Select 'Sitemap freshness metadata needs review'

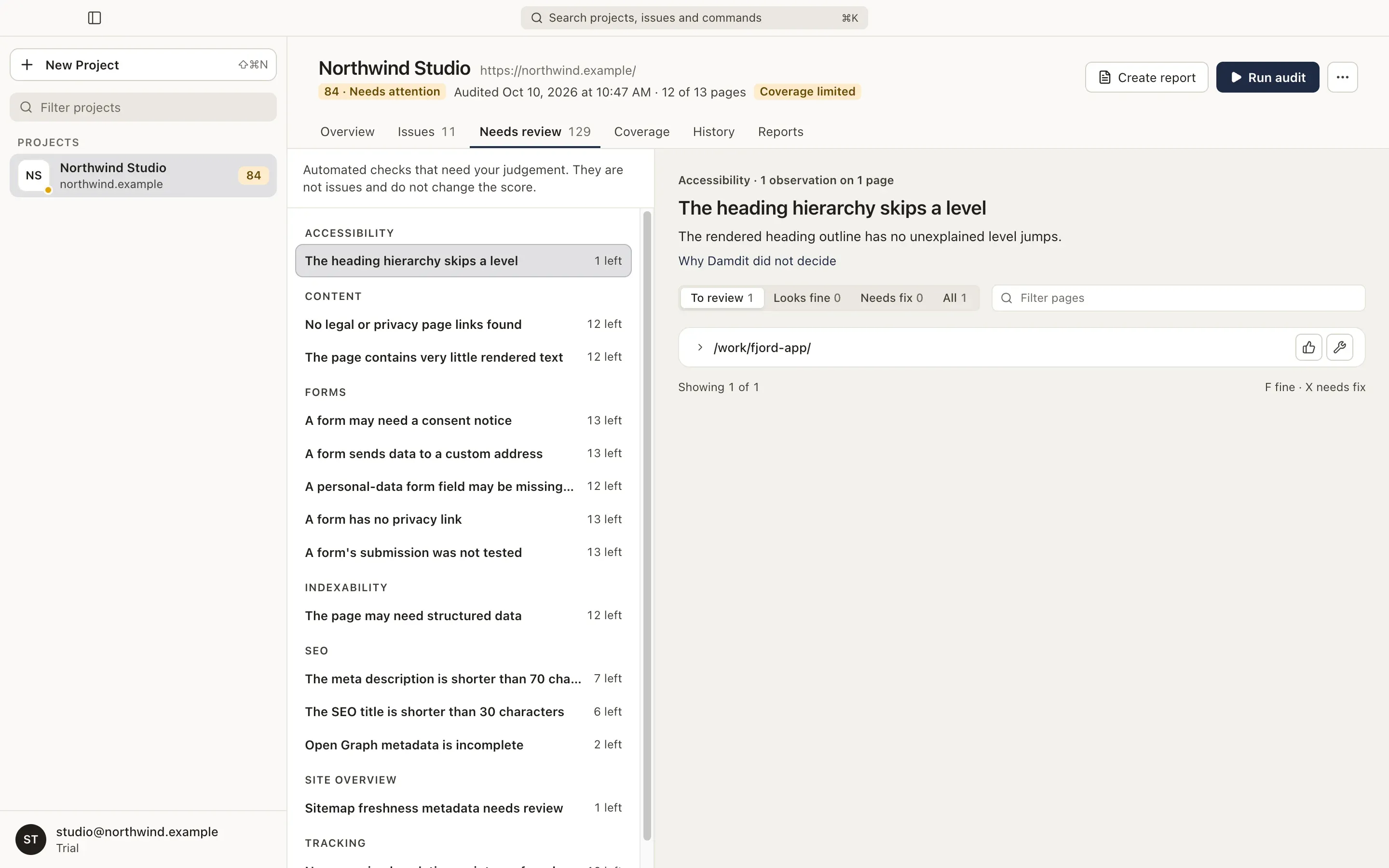[x=463, y=808]
